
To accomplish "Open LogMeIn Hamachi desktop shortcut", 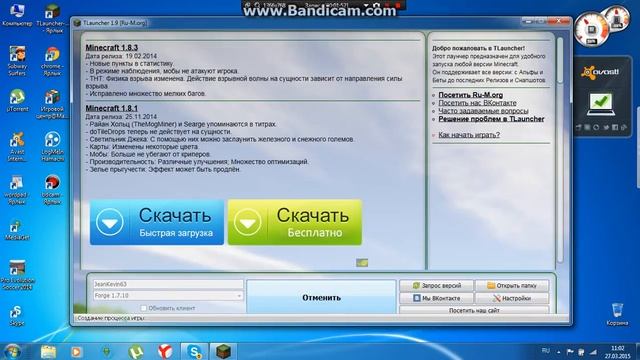I will (52, 147).
